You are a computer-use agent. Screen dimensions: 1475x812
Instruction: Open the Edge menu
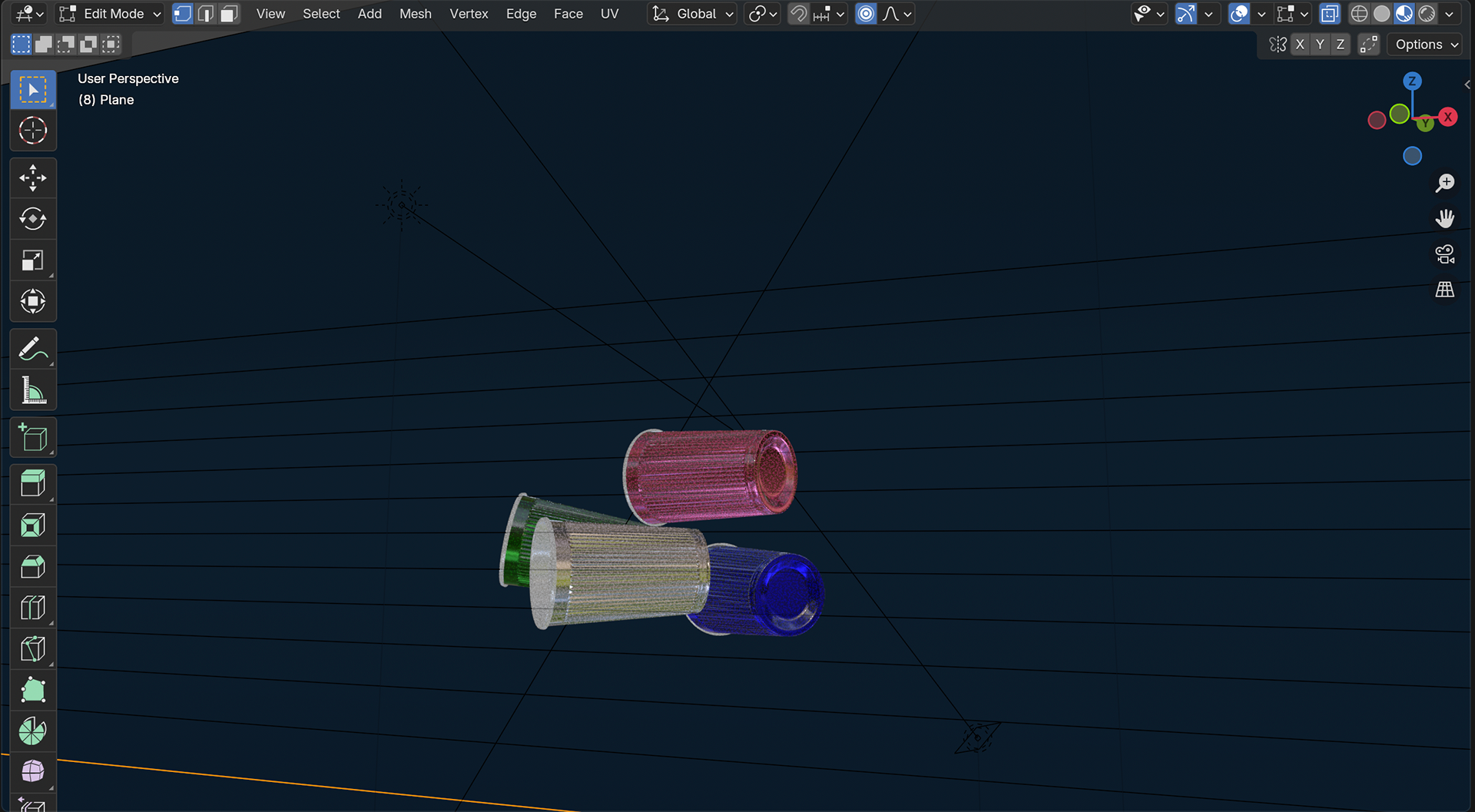pyautogui.click(x=521, y=14)
